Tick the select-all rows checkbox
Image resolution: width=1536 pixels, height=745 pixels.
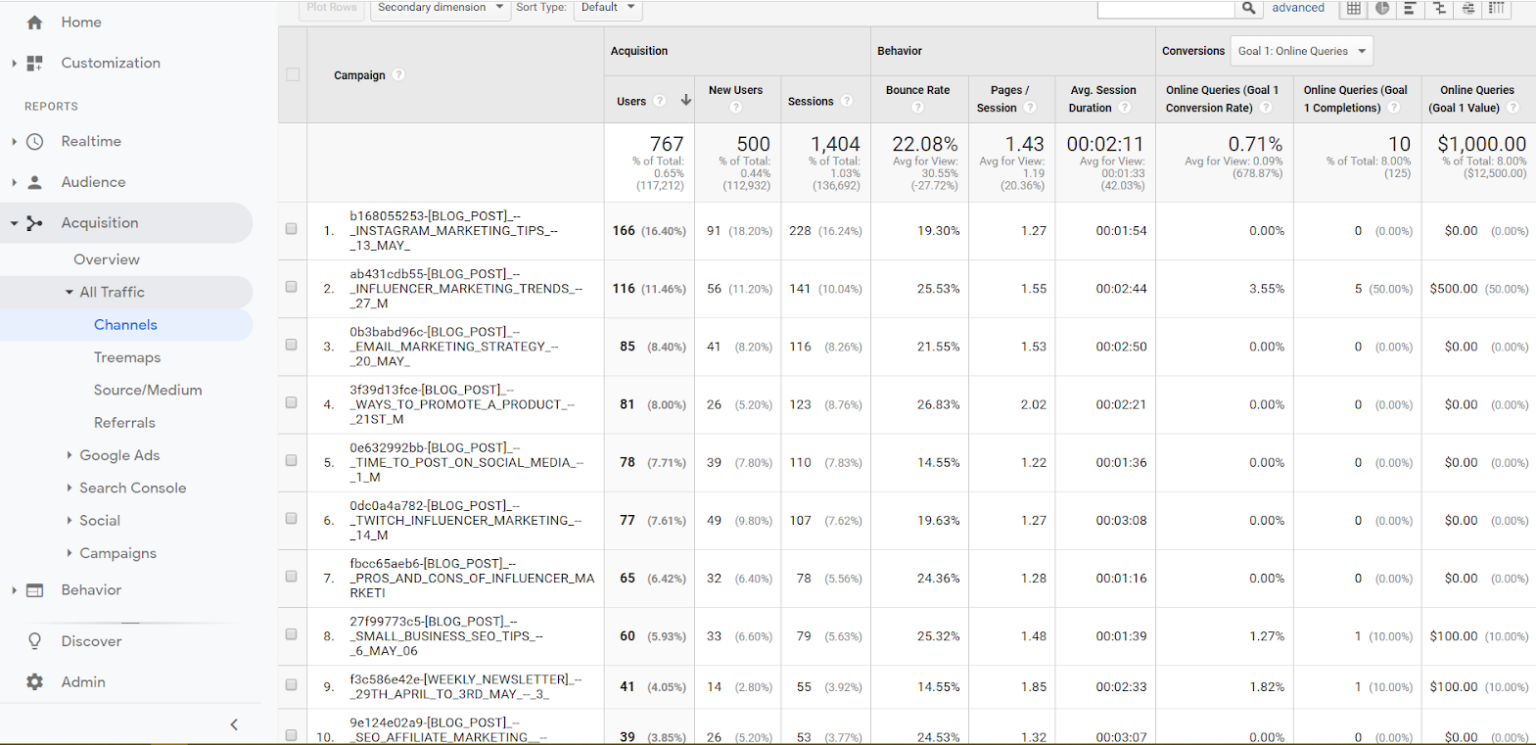(x=291, y=73)
